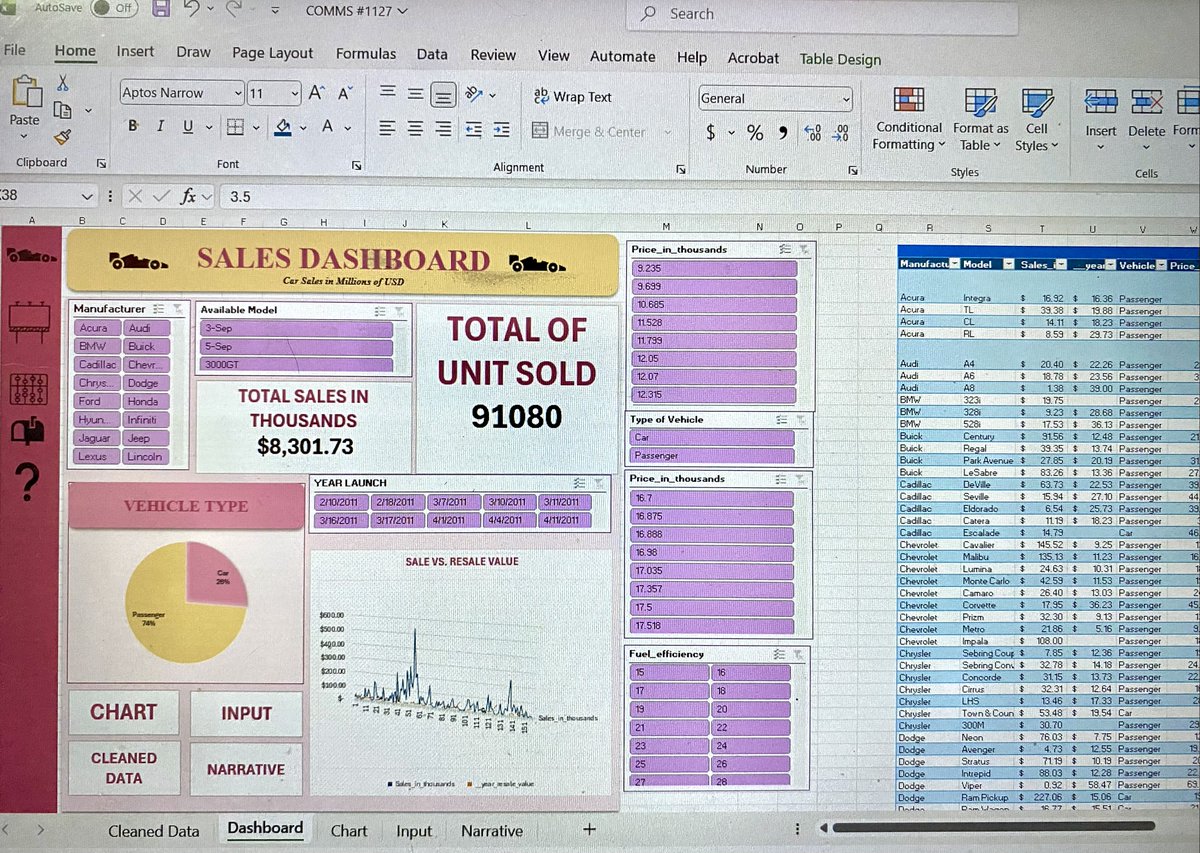This screenshot has width=1200, height=853.
Task: Expand the Name Box dropdown arrow
Action: [x=87, y=197]
